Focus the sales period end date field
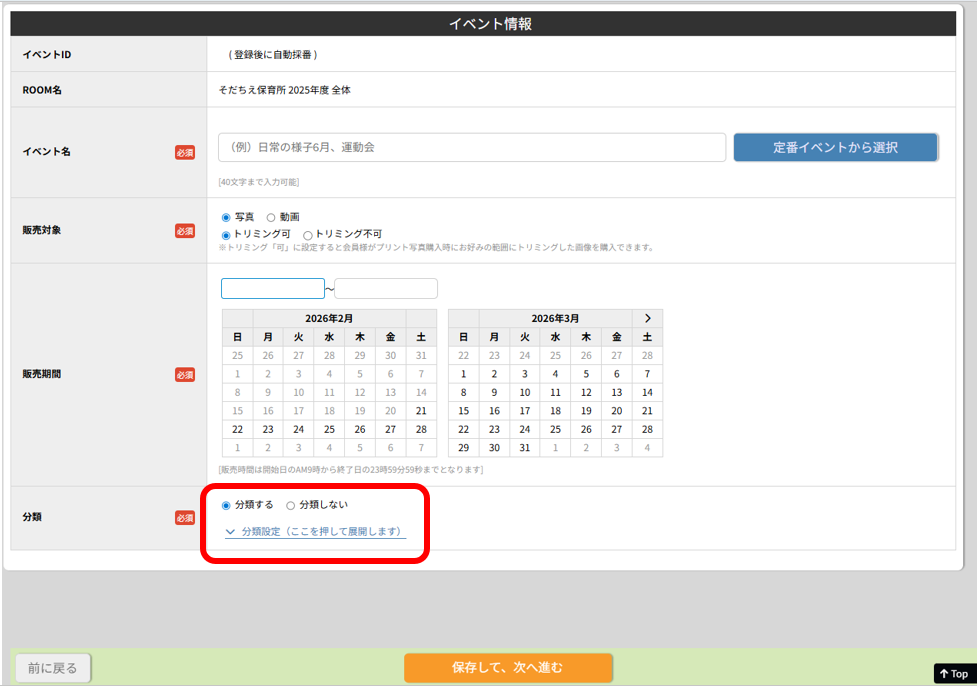The width and height of the screenshot is (977, 686). (x=386, y=289)
